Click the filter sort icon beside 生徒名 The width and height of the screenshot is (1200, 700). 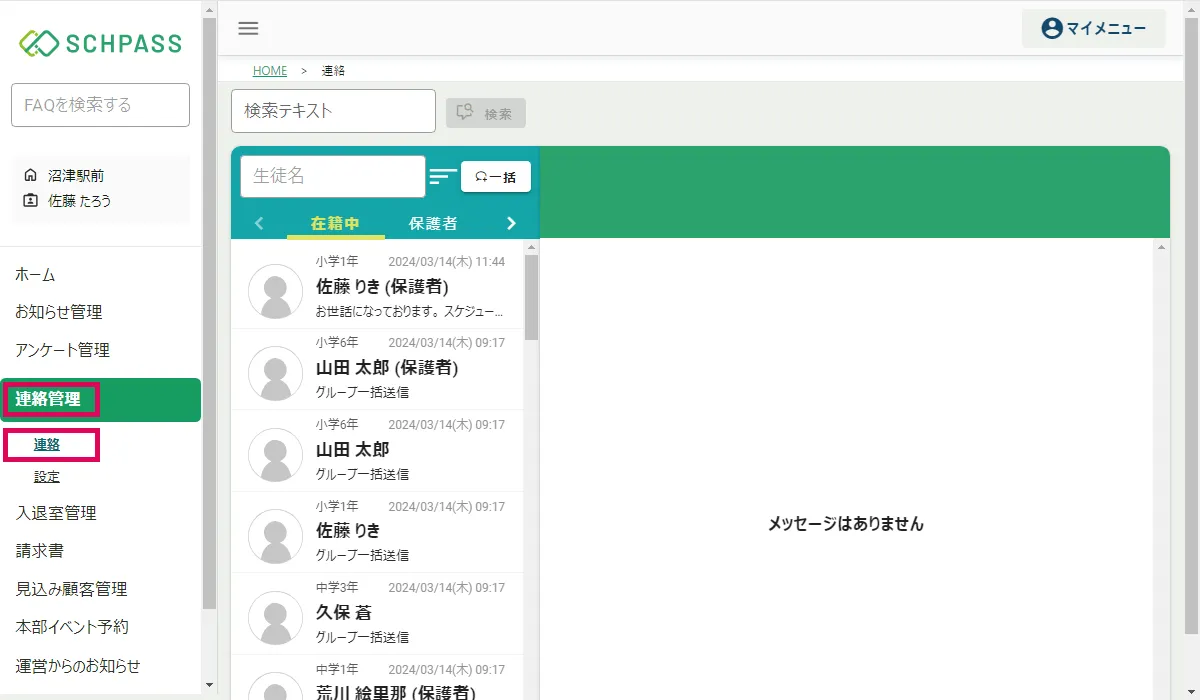(443, 177)
